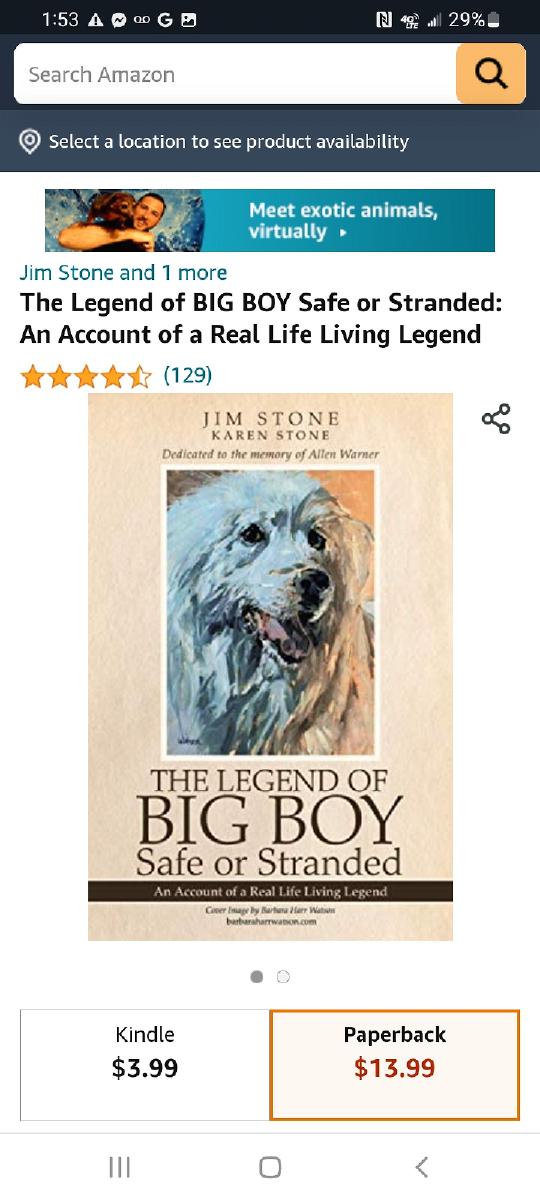The height and width of the screenshot is (1200, 540).
Task: Tap the share icon beside book cover
Action: [496, 419]
